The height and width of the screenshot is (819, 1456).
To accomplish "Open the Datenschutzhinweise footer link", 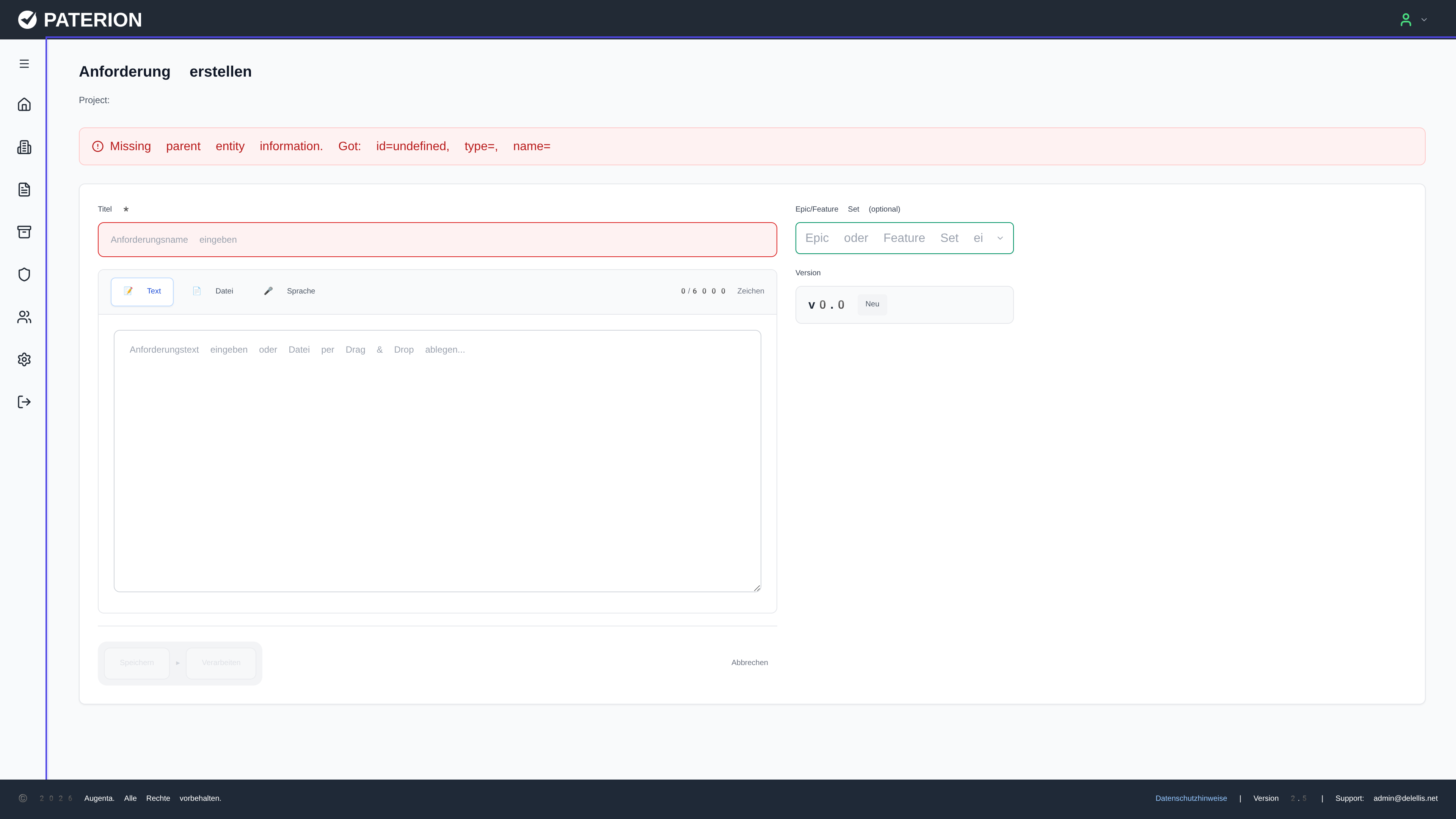I will click(1191, 798).
